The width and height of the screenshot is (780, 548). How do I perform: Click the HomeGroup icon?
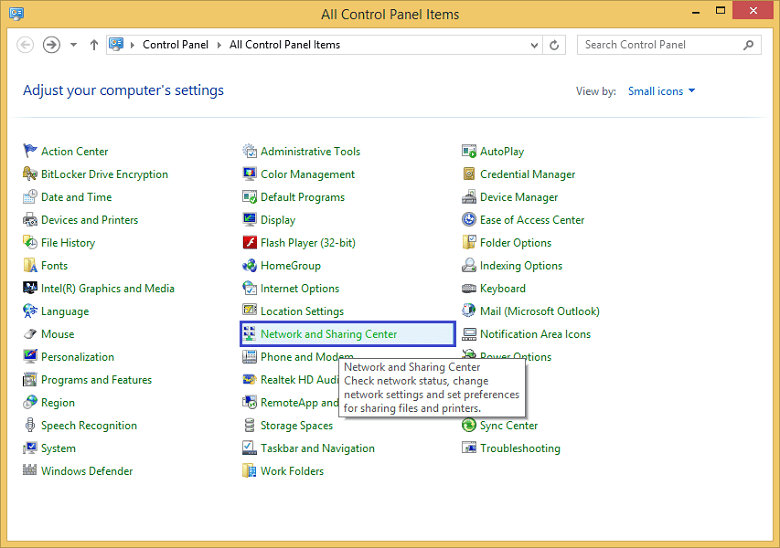click(249, 265)
